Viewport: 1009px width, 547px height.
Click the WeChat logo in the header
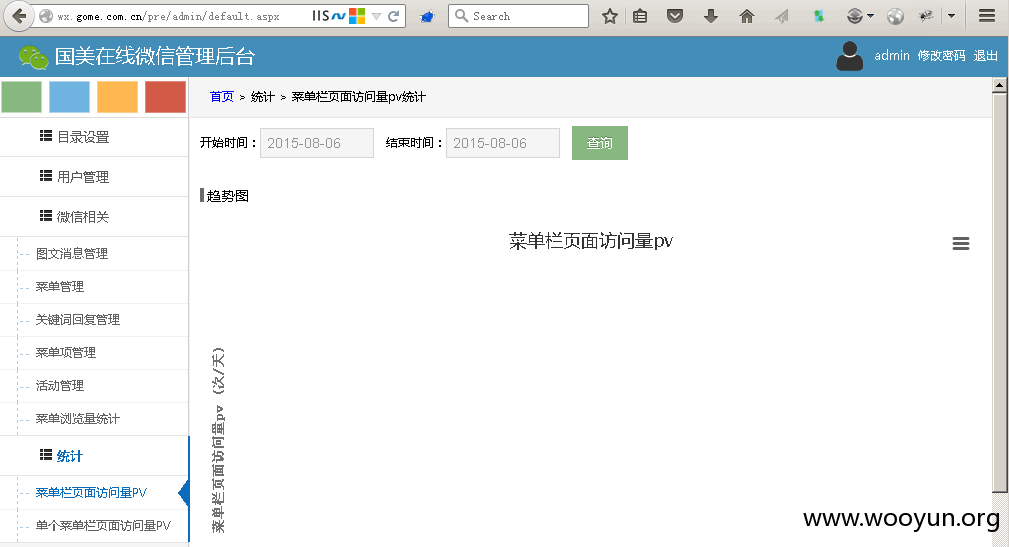coord(33,57)
